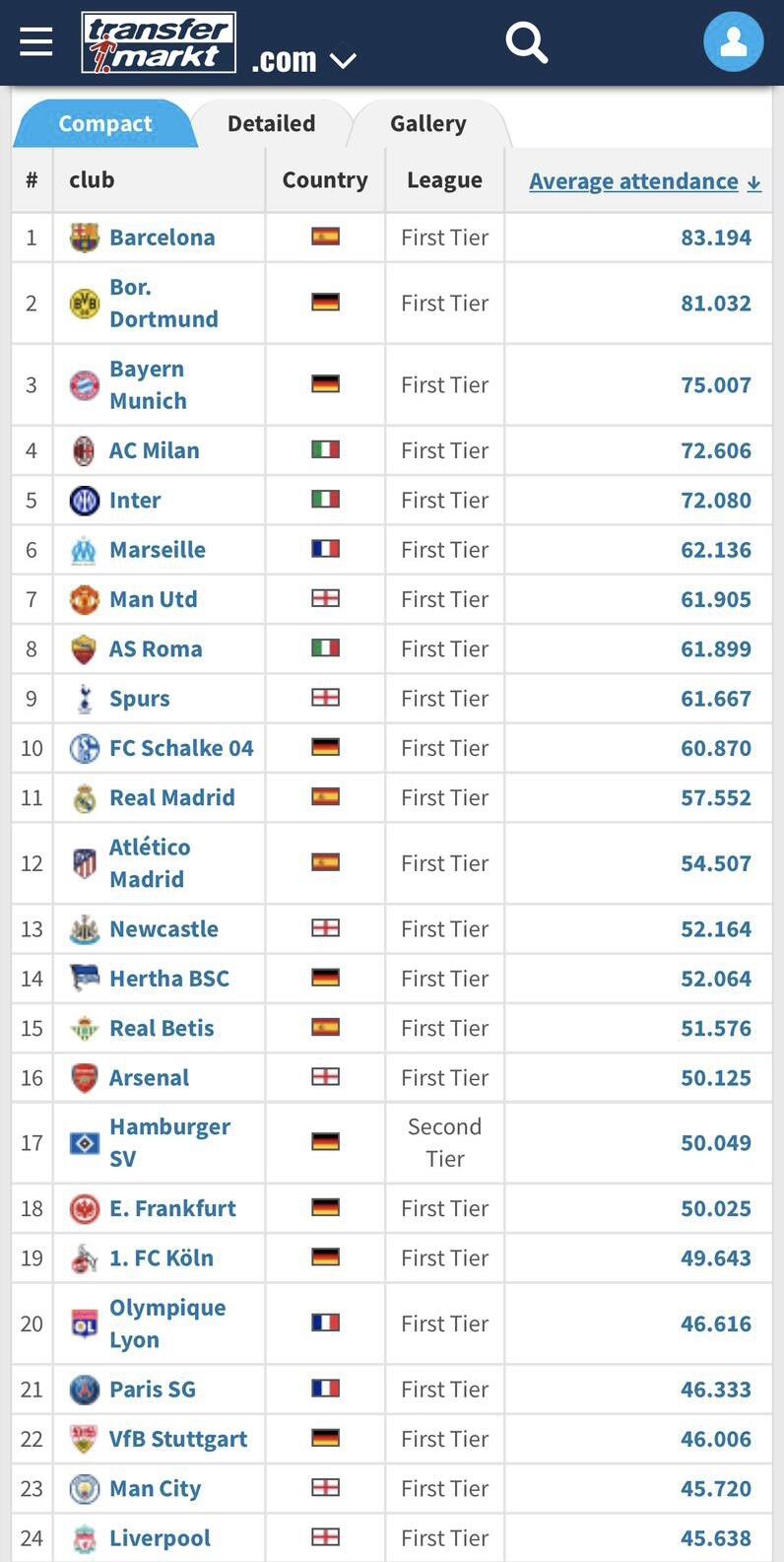This screenshot has width=784, height=1562.
Task: Select the Compact tab
Action: pyautogui.click(x=105, y=124)
